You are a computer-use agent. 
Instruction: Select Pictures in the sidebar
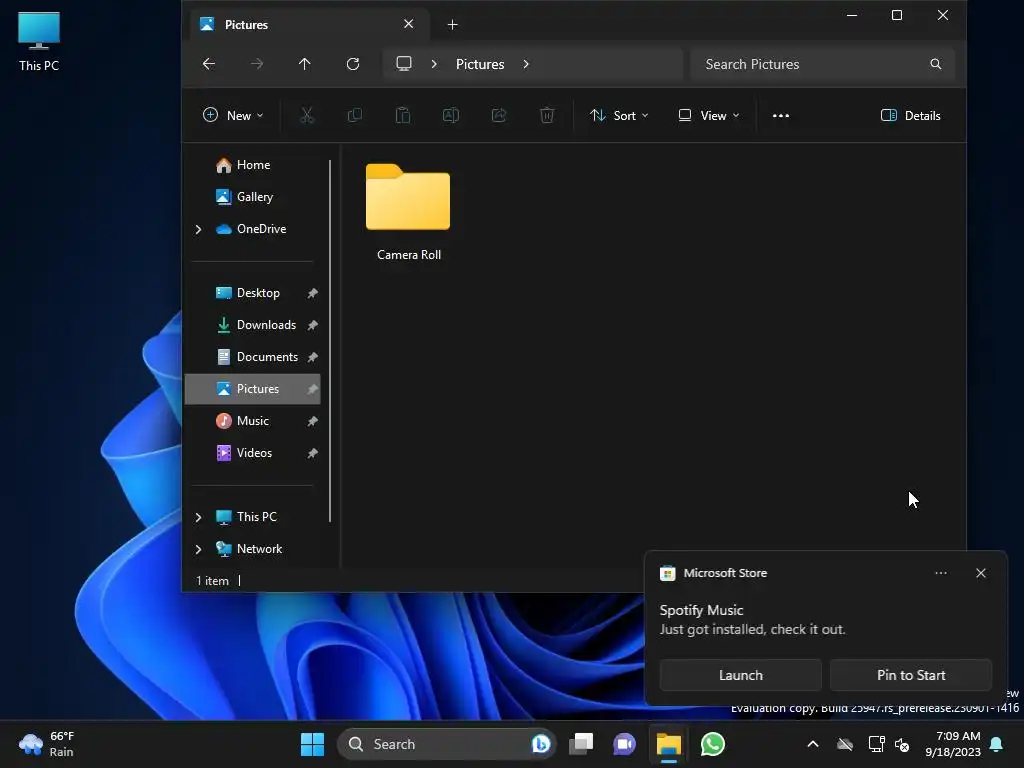coord(252,389)
